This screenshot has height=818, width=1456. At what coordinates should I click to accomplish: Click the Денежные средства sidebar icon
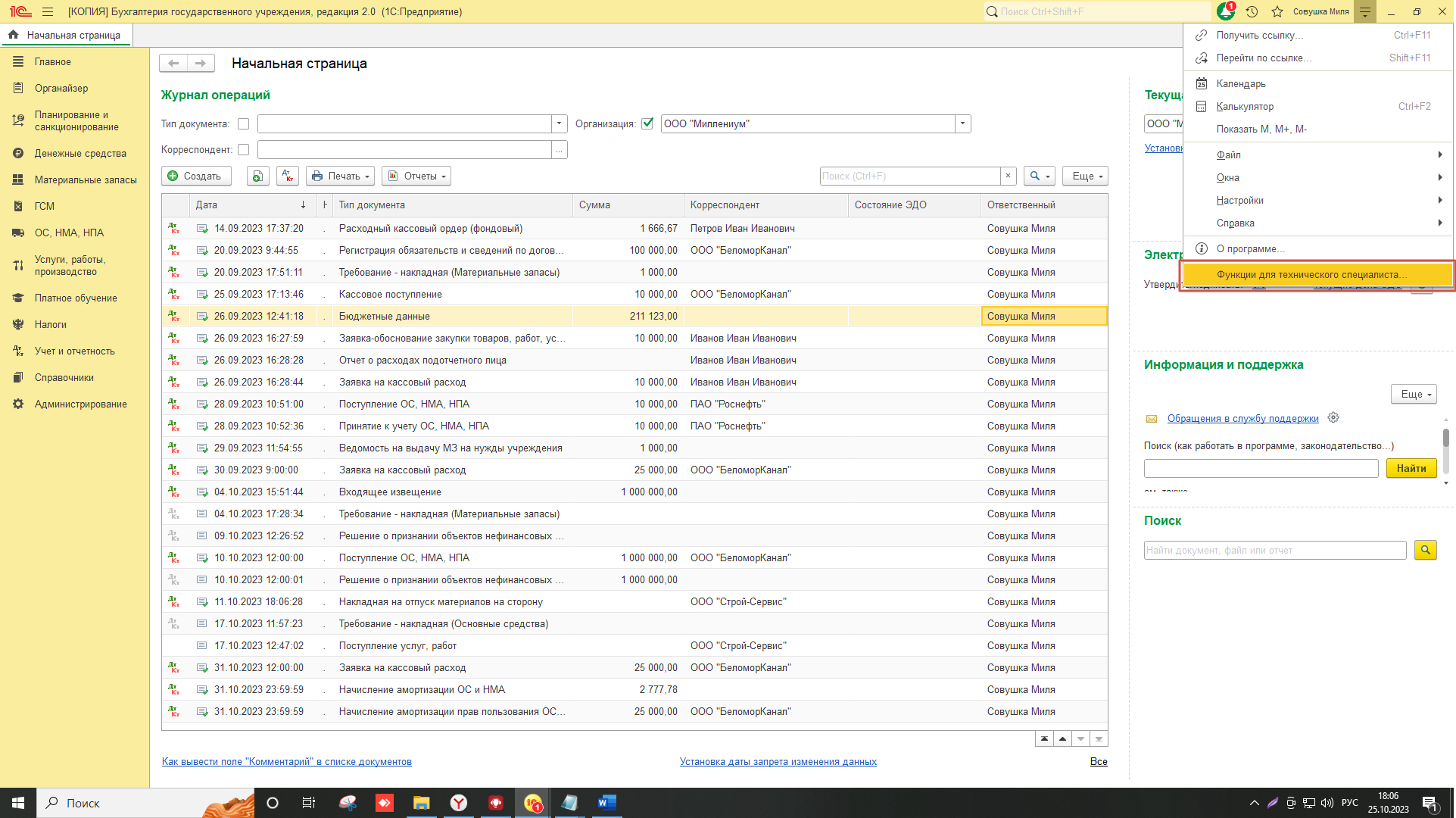18,154
